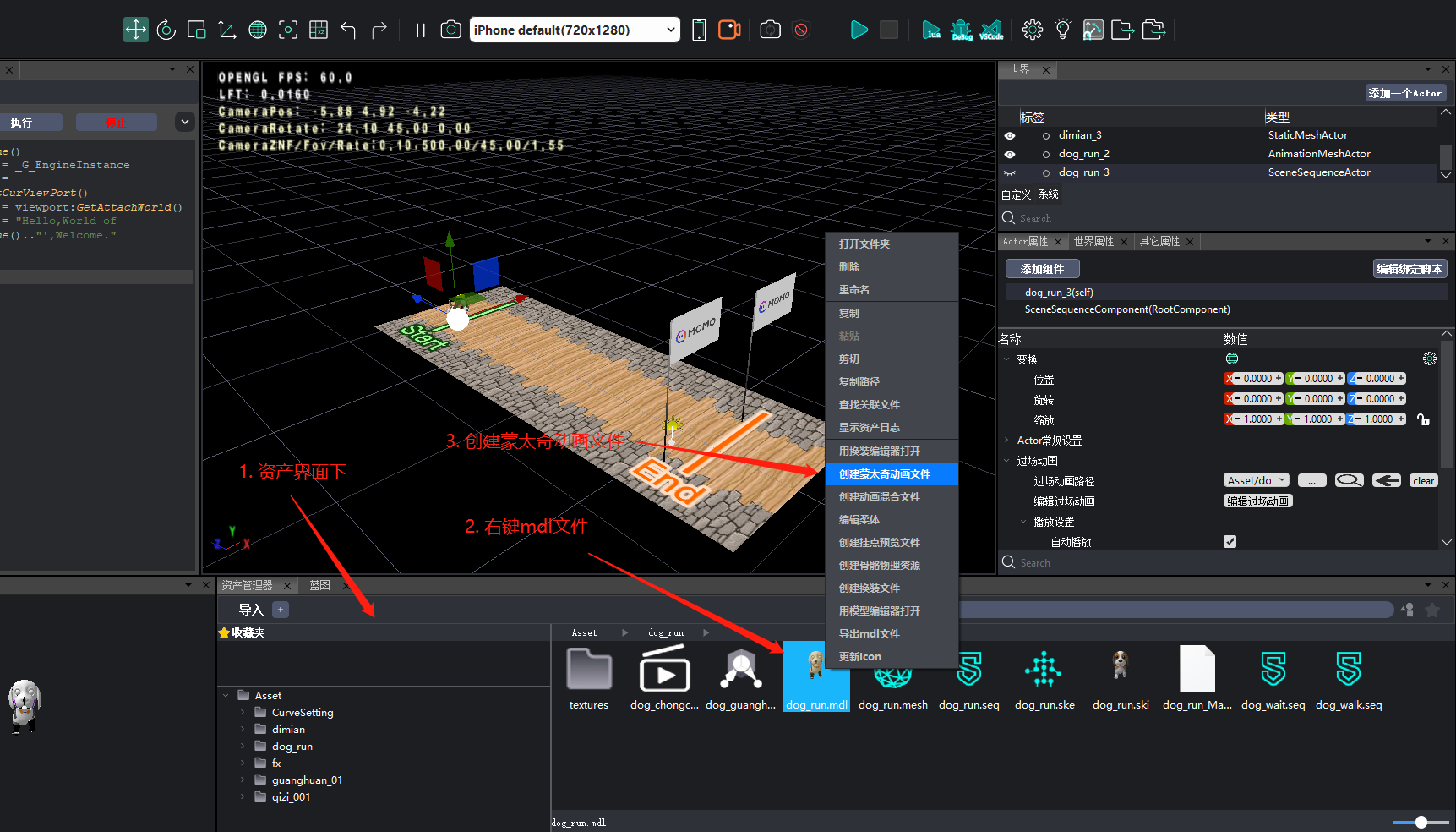Toggle hidden eye for dog_run_3
This screenshot has width=1456, height=832.
pos(1010,172)
